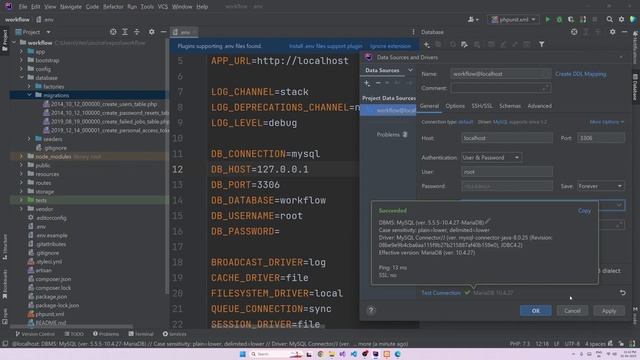Expand the seeders folder
This screenshot has height=360, width=640.
(x=29, y=139)
